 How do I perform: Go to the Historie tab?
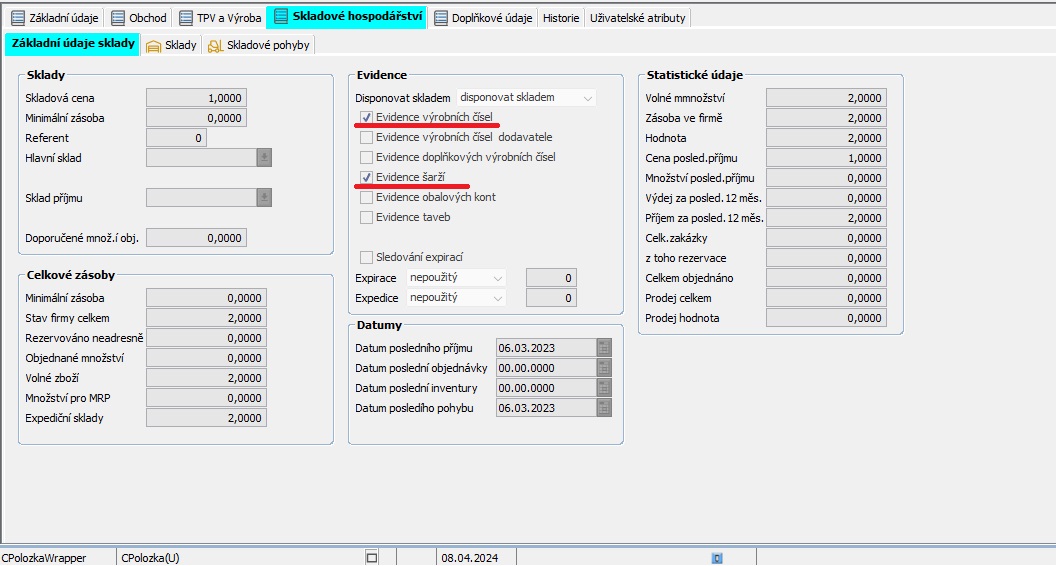(560, 18)
